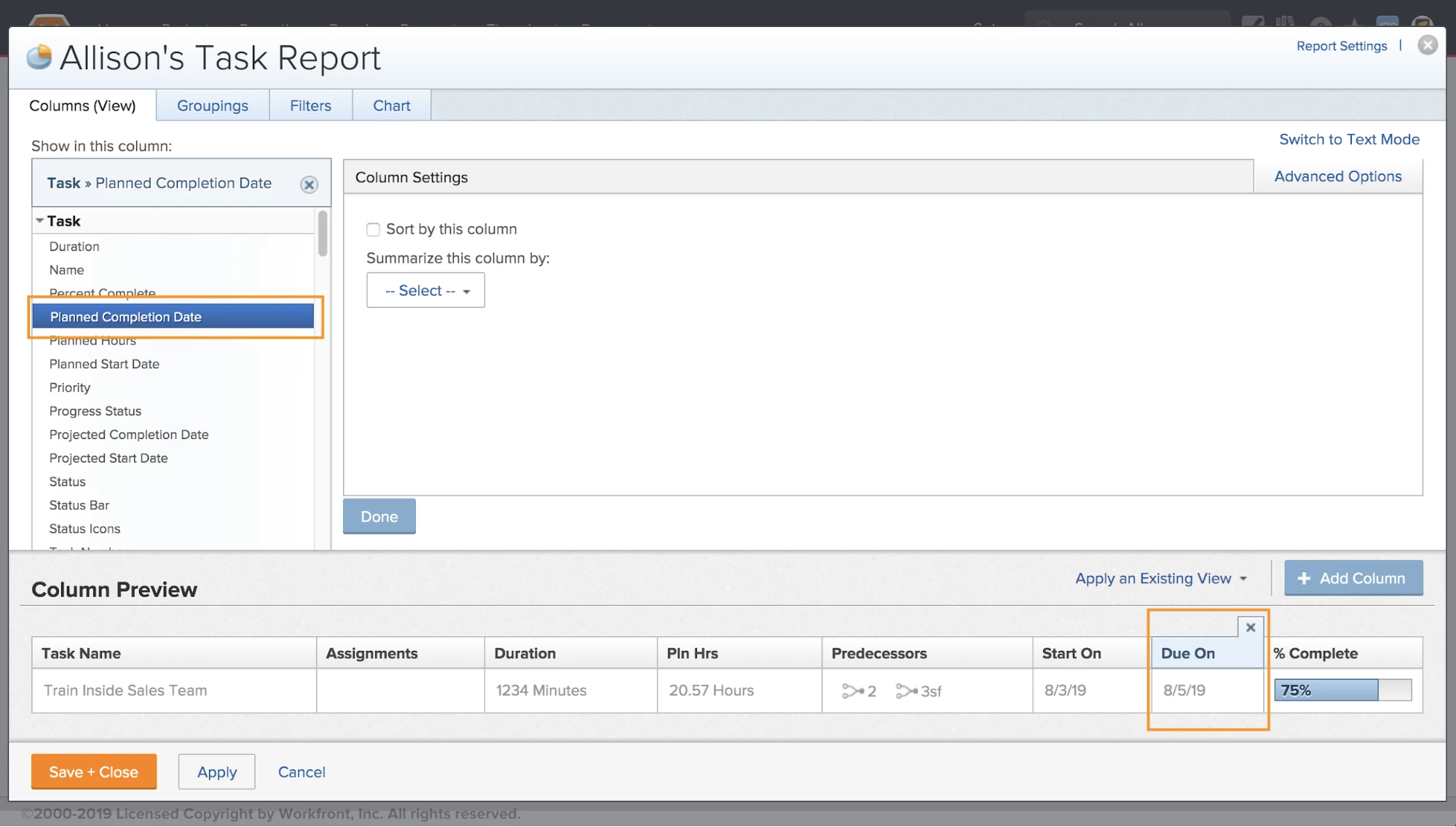The width and height of the screenshot is (1456, 827).
Task: Open the Filters tab
Action: pyautogui.click(x=310, y=106)
